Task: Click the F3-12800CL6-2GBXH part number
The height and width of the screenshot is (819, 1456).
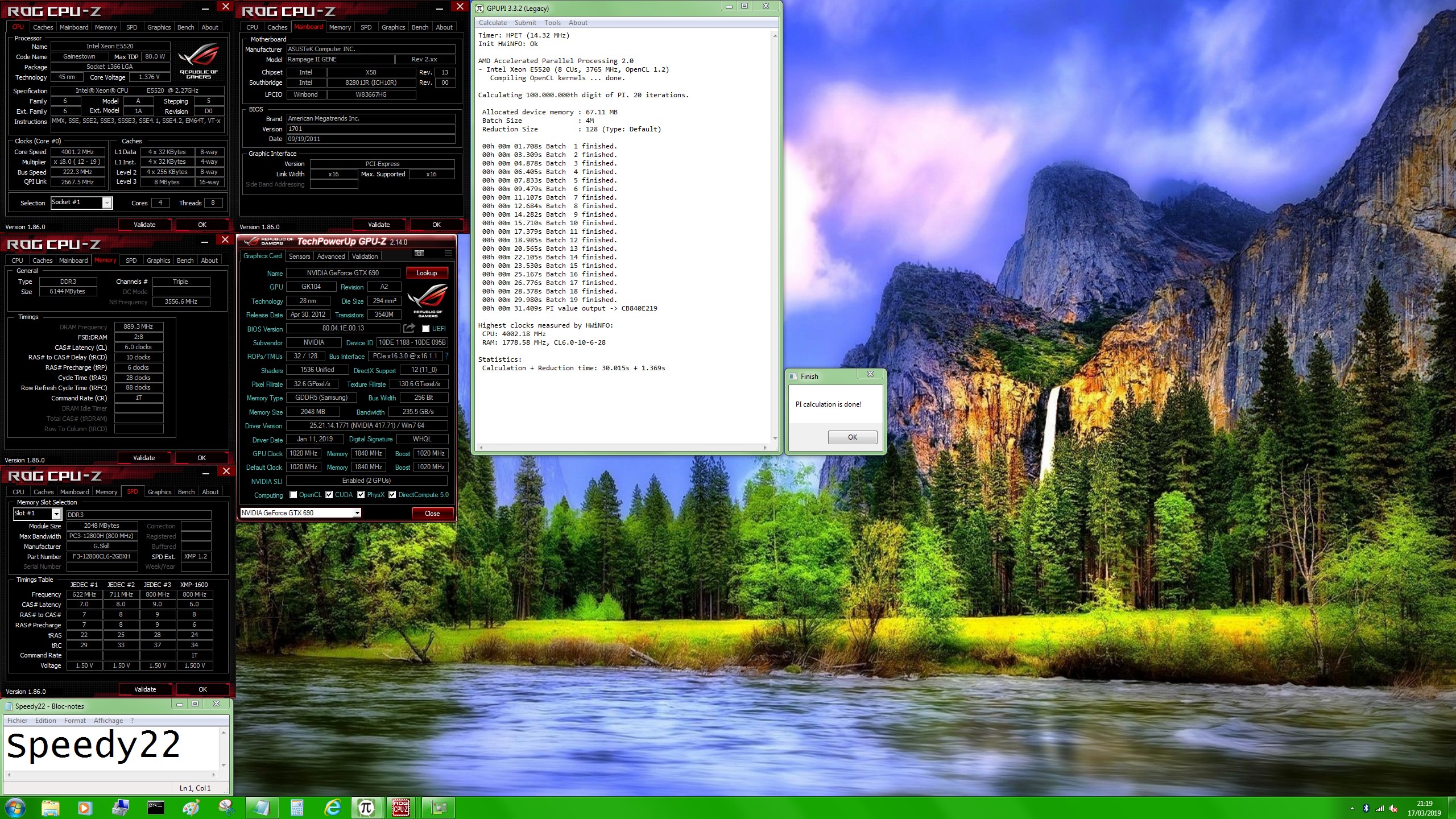Action: click(x=102, y=556)
